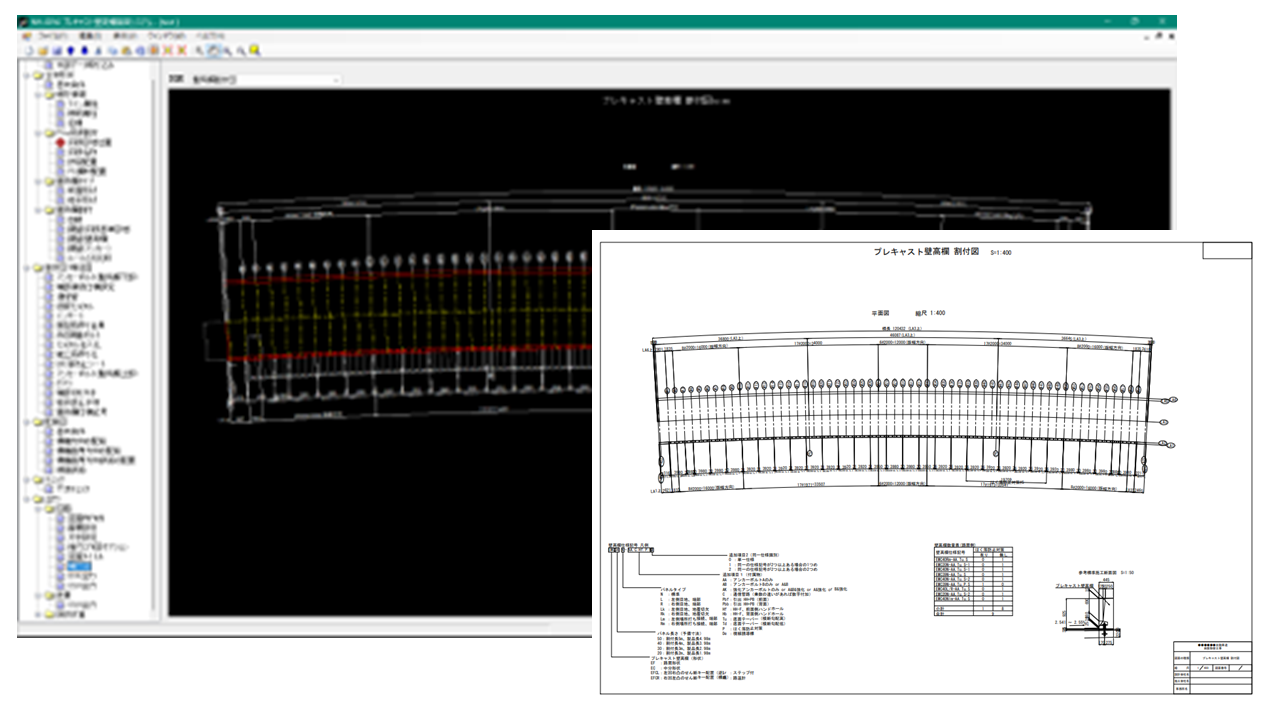
Task: Click the yellow magnifier icon in toolbar
Action: coord(255,50)
